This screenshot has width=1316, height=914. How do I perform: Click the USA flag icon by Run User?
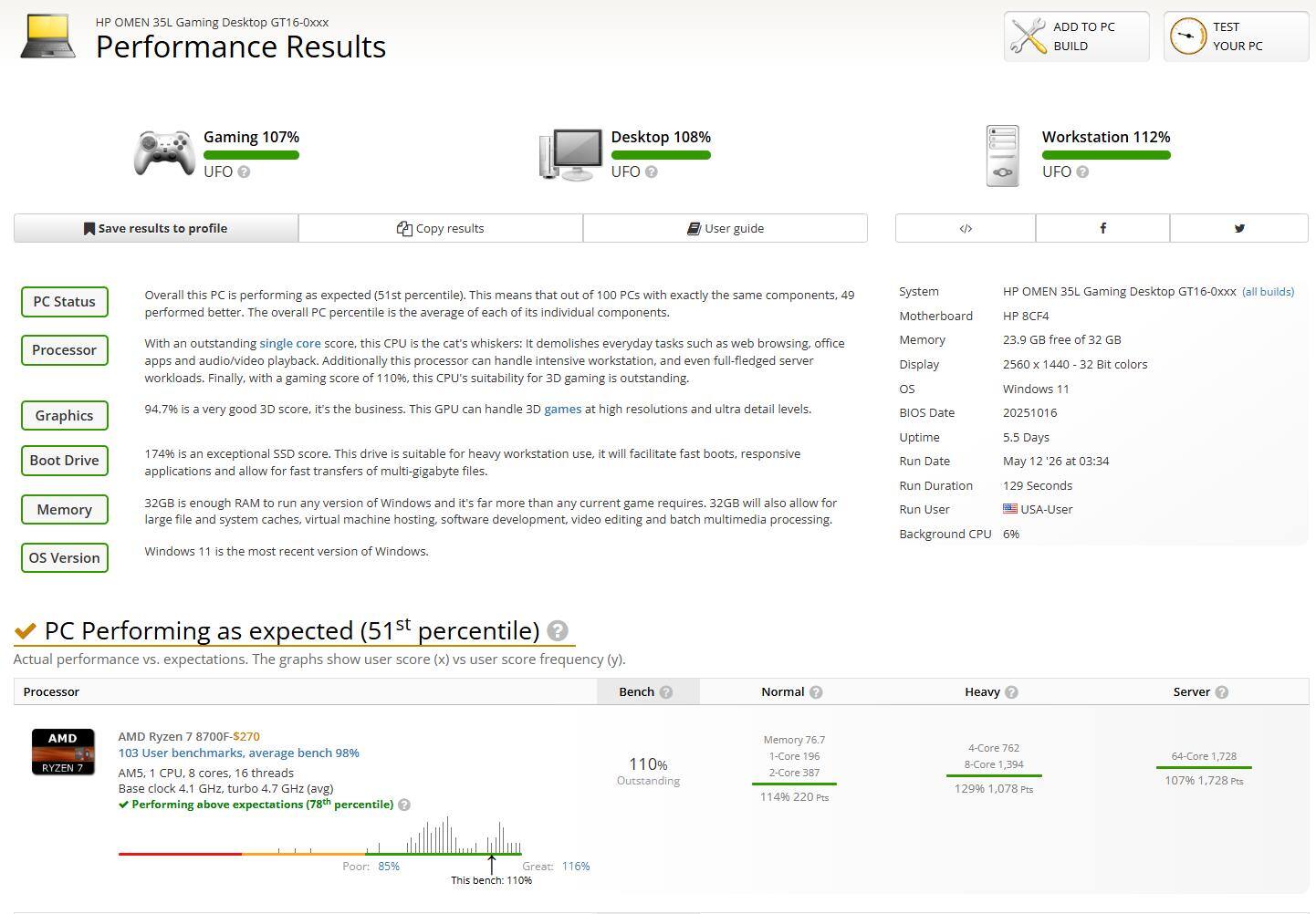(1010, 509)
